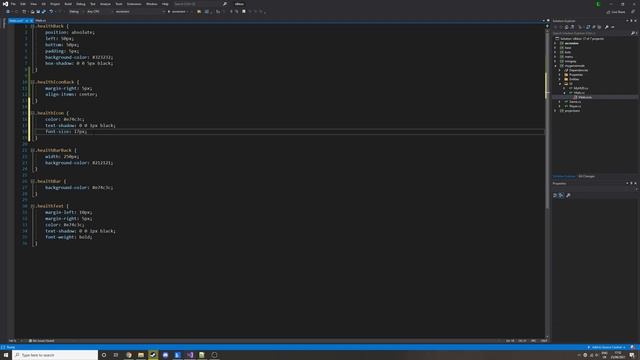Open the File menu
This screenshot has height=360, width=640.
tap(13, 4)
